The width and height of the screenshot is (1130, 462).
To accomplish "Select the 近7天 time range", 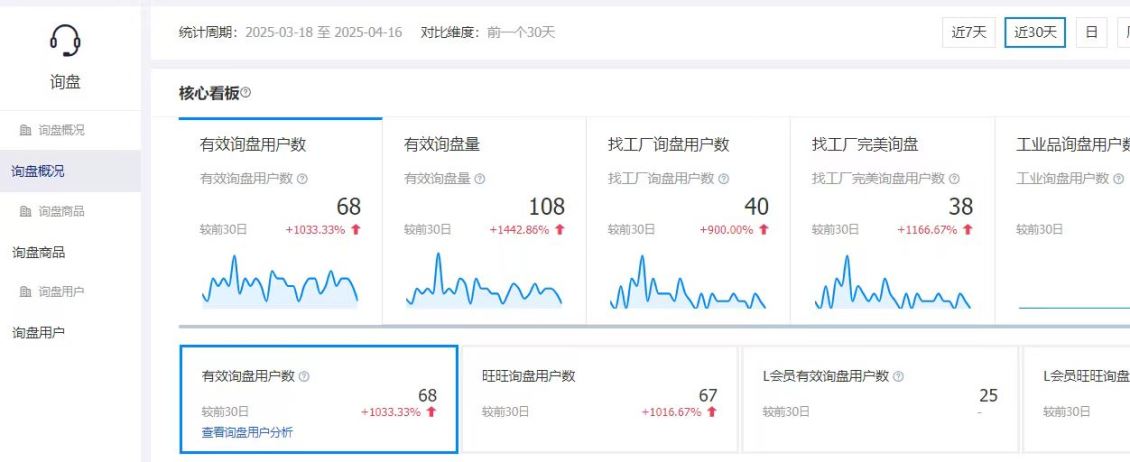I will (969, 32).
